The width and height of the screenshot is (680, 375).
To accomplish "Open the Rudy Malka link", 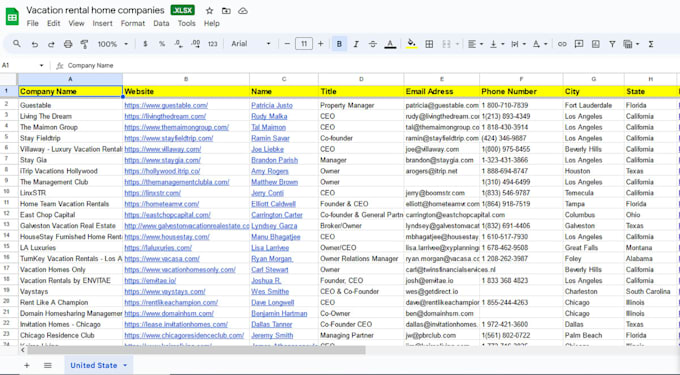I will click(x=269, y=116).
